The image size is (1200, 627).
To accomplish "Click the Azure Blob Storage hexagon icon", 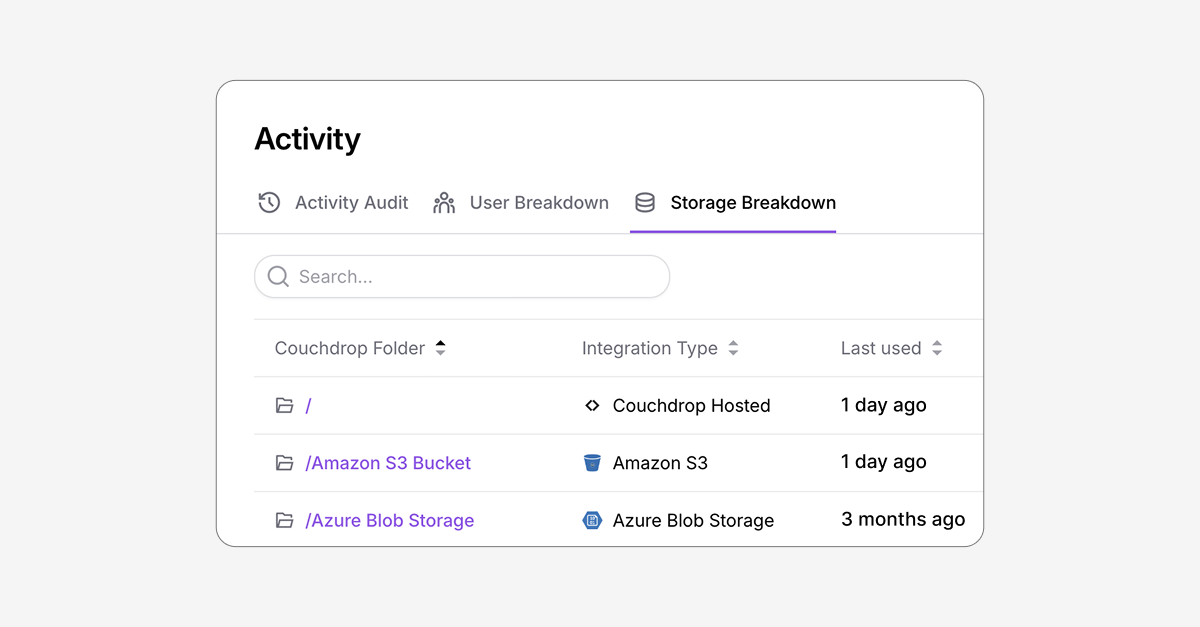I will (x=592, y=520).
